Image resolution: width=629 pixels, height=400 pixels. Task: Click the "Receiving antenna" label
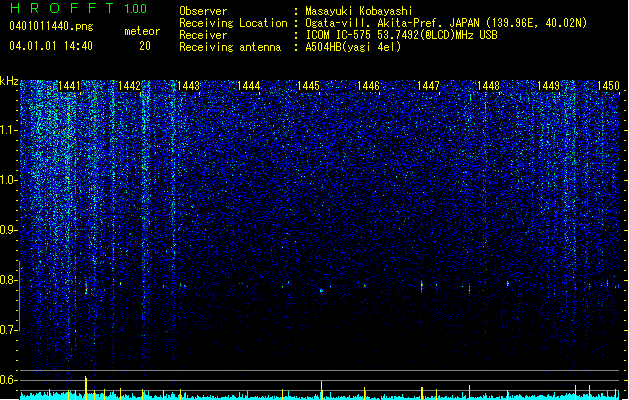pyautogui.click(x=230, y=47)
